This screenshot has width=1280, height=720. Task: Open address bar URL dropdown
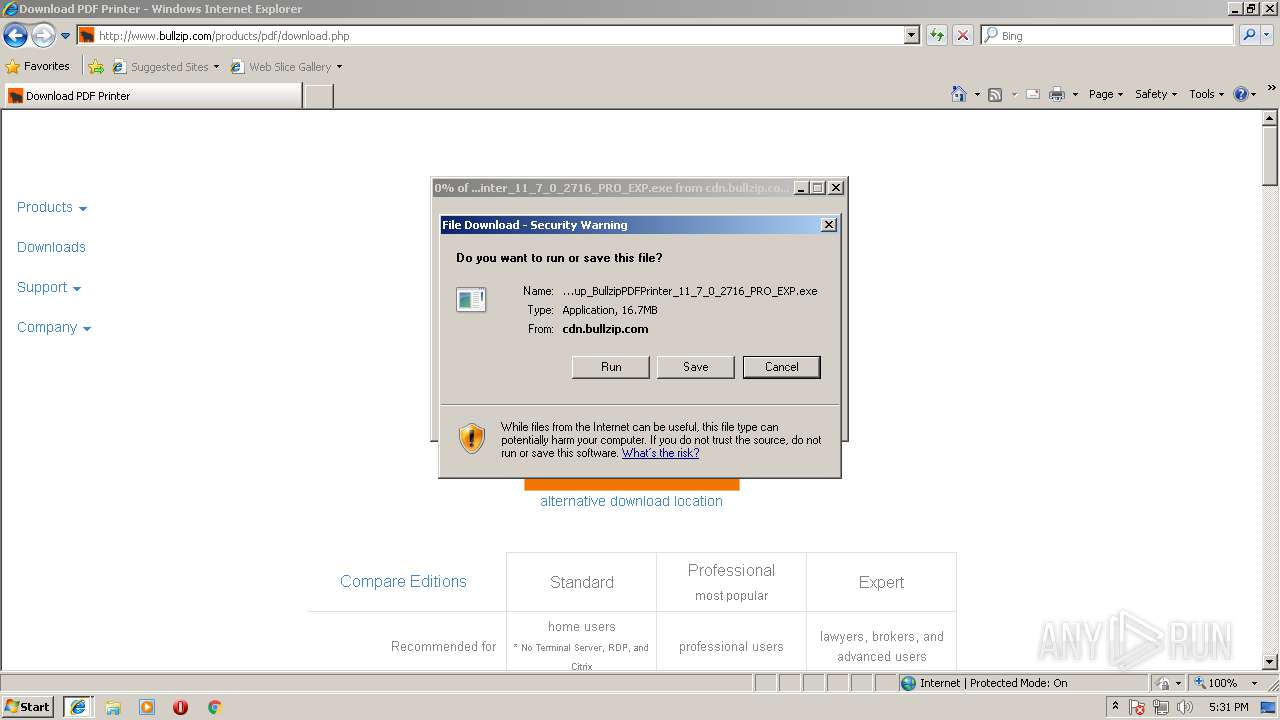tap(912, 35)
